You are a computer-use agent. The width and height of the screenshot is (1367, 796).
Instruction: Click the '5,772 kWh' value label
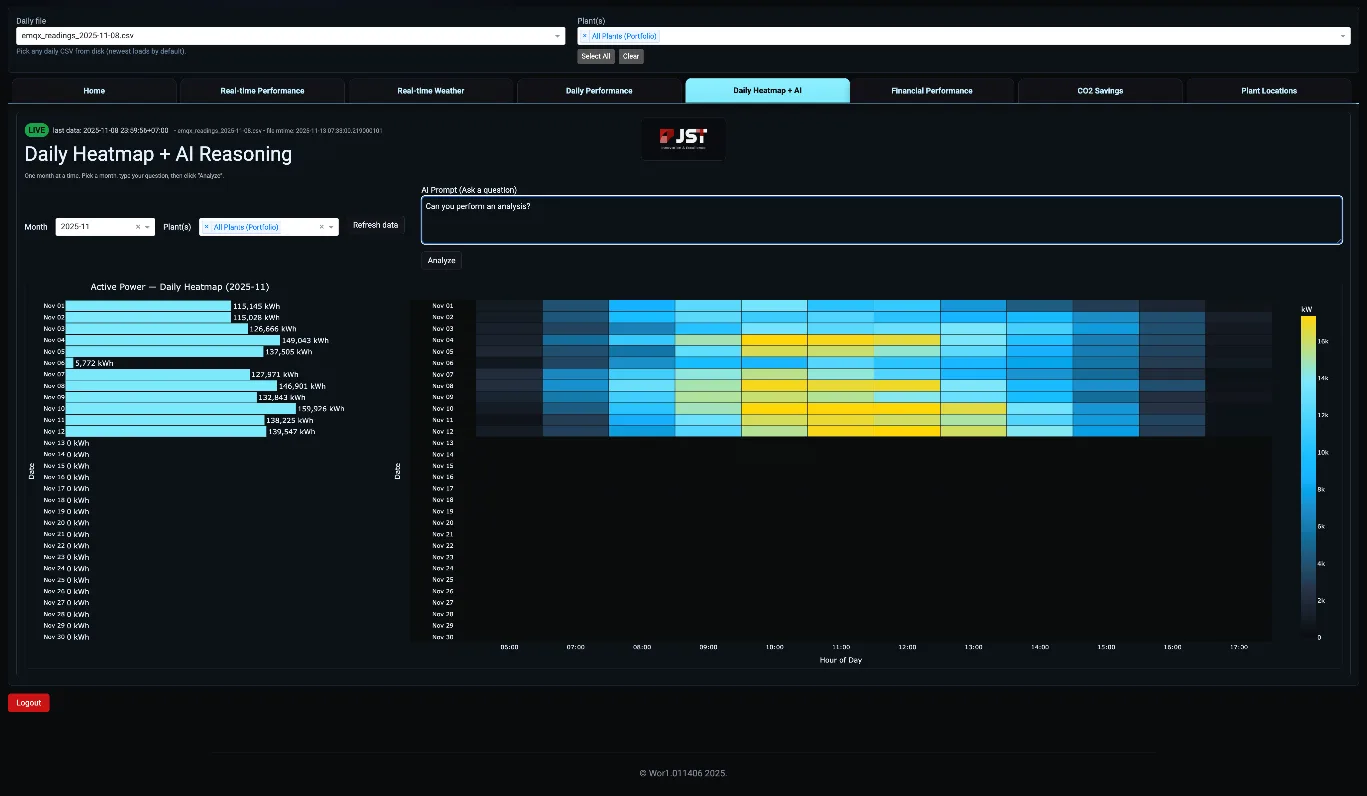pos(94,363)
